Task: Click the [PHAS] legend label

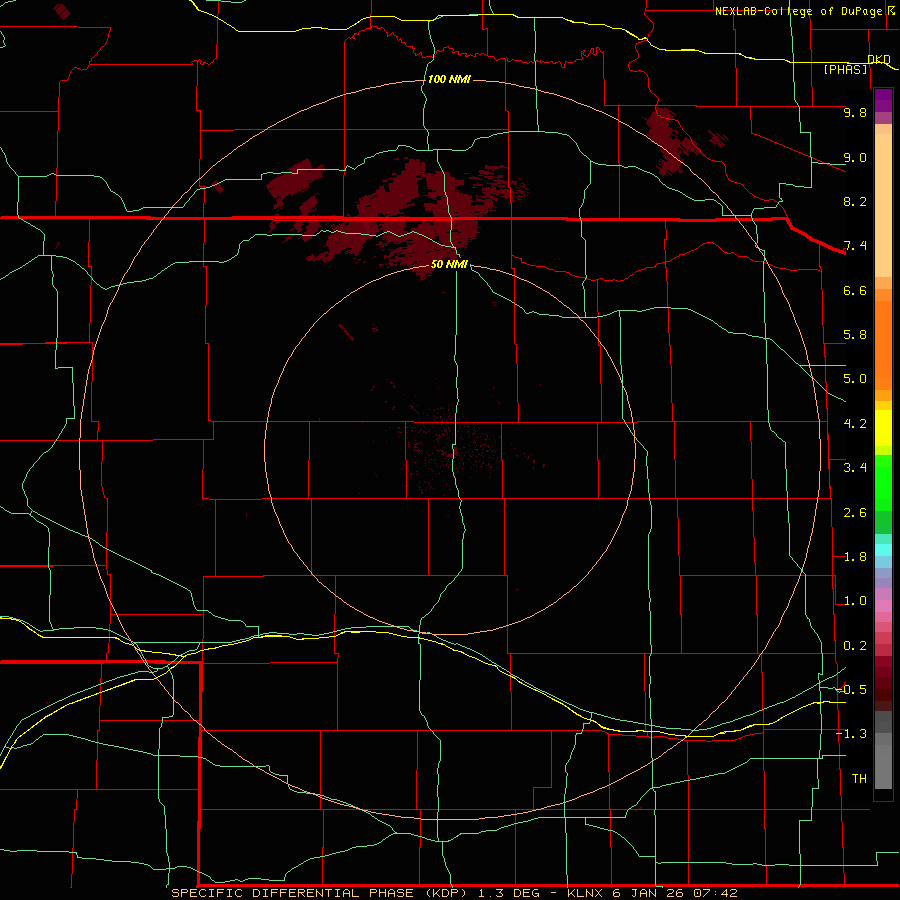Action: 845,69
